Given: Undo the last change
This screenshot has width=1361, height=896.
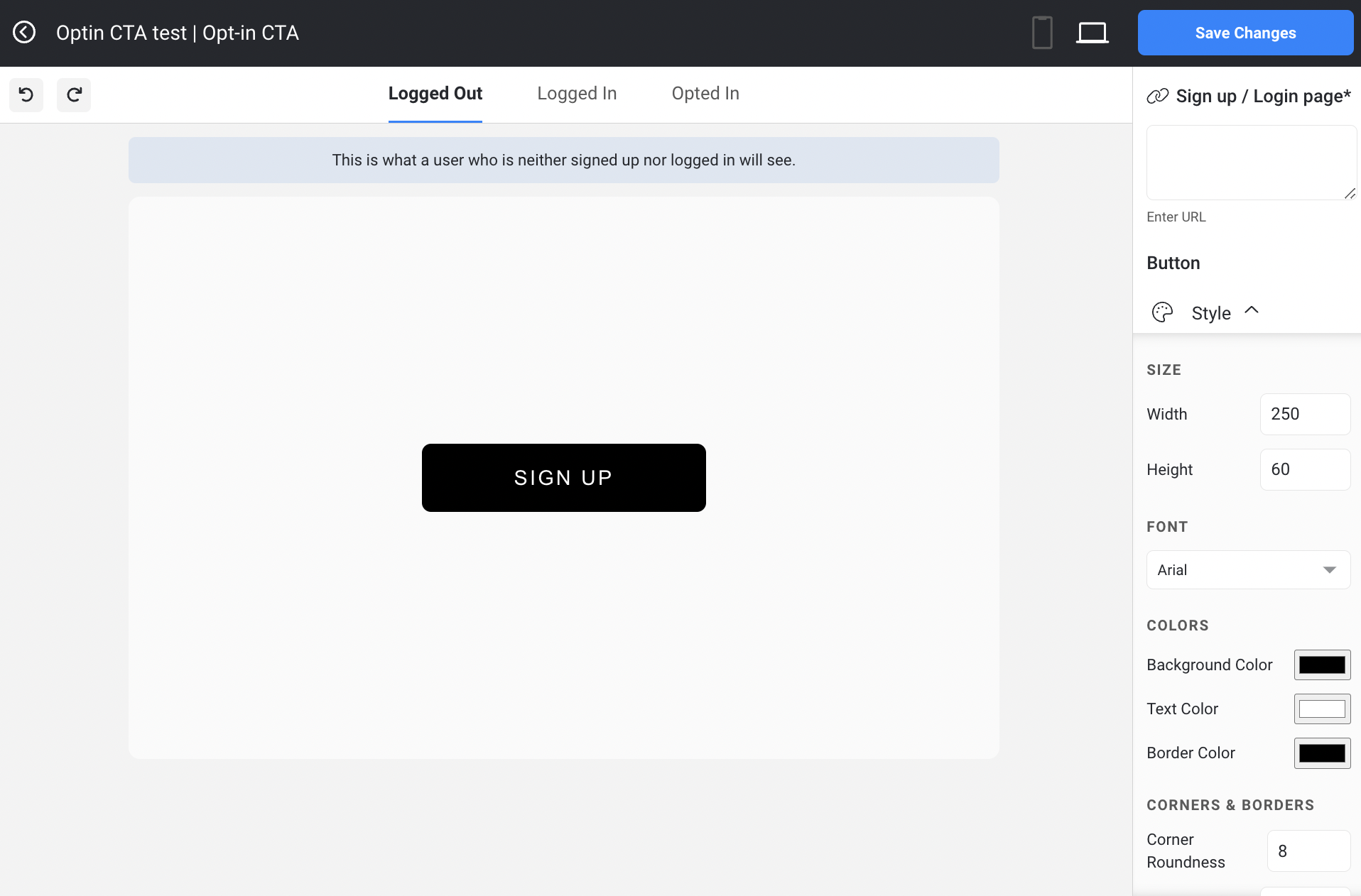Looking at the screenshot, I should pos(26,94).
